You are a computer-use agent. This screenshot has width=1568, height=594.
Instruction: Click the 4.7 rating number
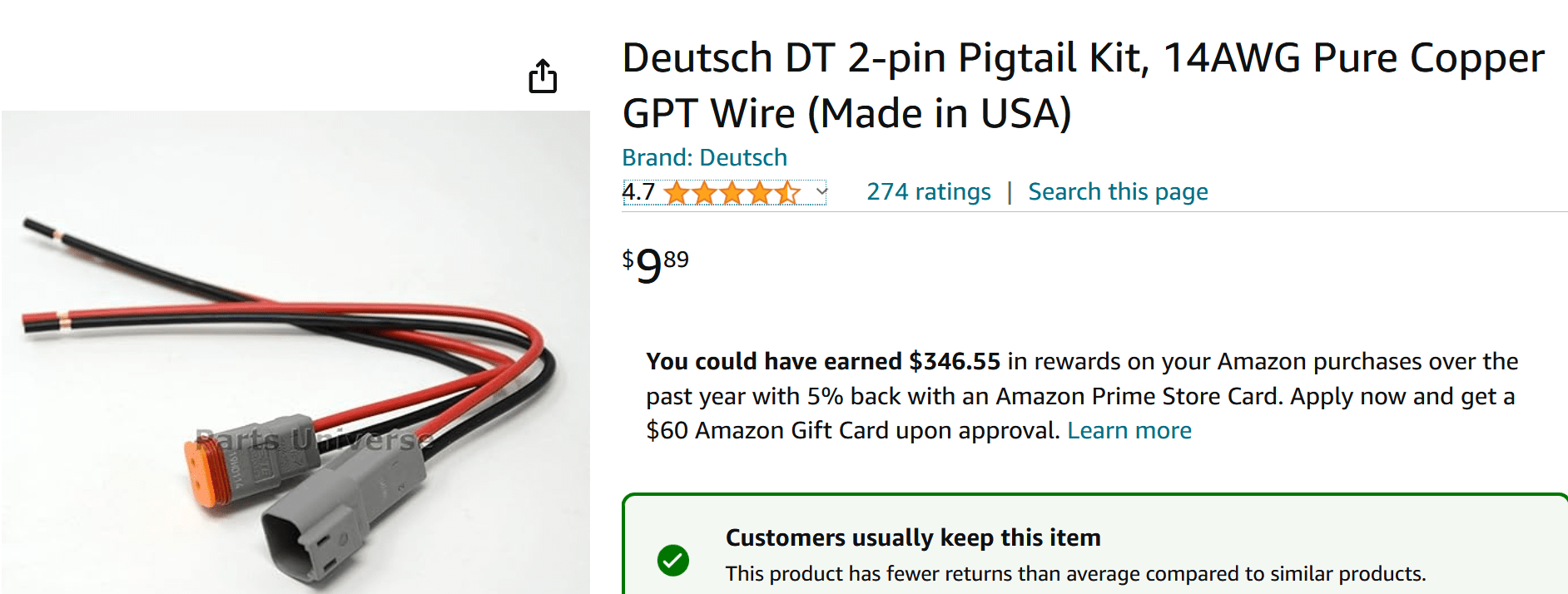point(638,192)
